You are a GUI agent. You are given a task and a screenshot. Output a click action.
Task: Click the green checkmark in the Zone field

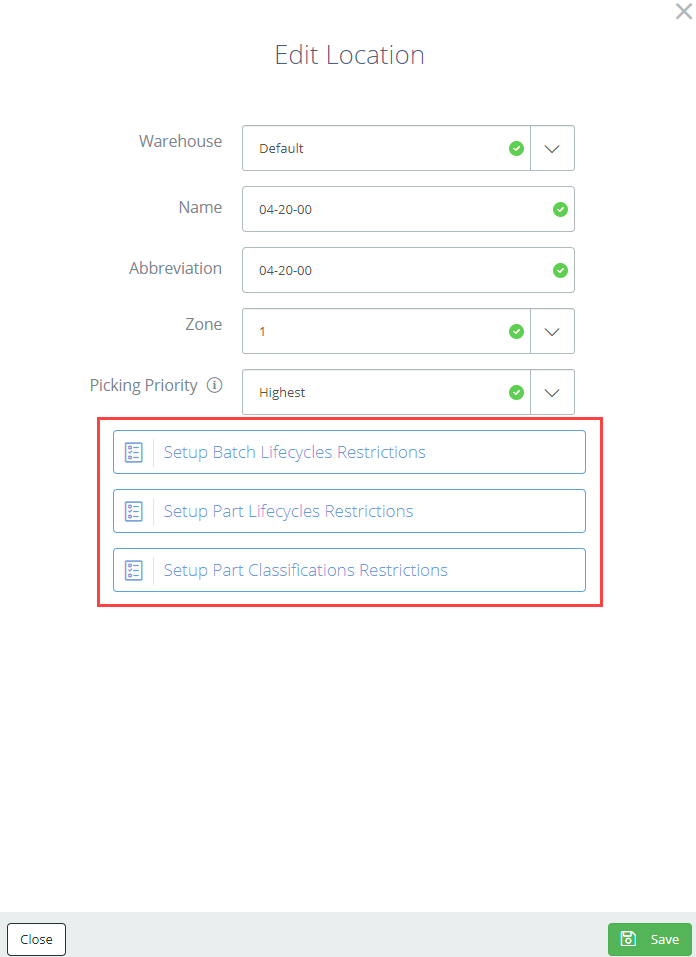tap(516, 331)
